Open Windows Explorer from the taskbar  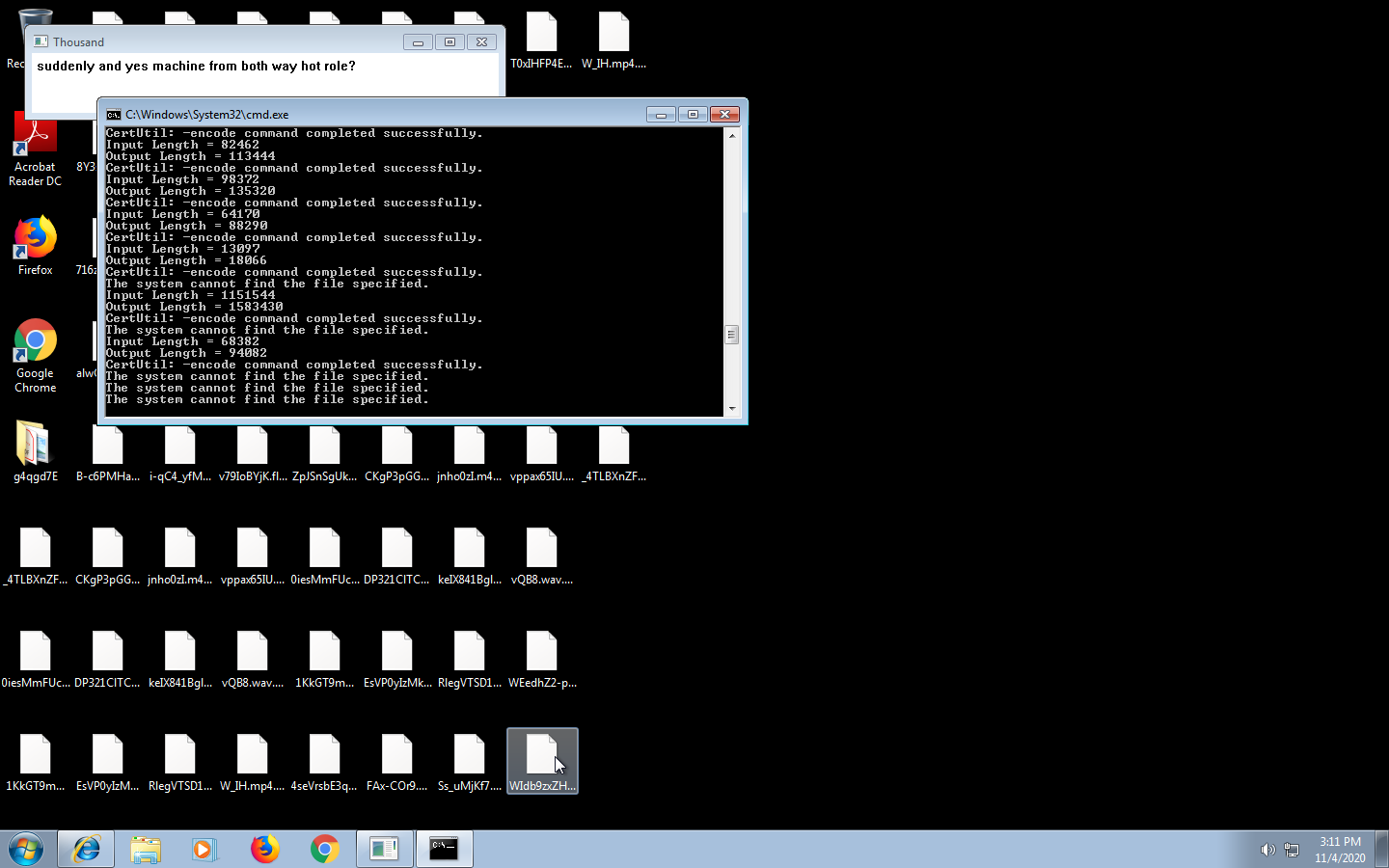[146, 849]
